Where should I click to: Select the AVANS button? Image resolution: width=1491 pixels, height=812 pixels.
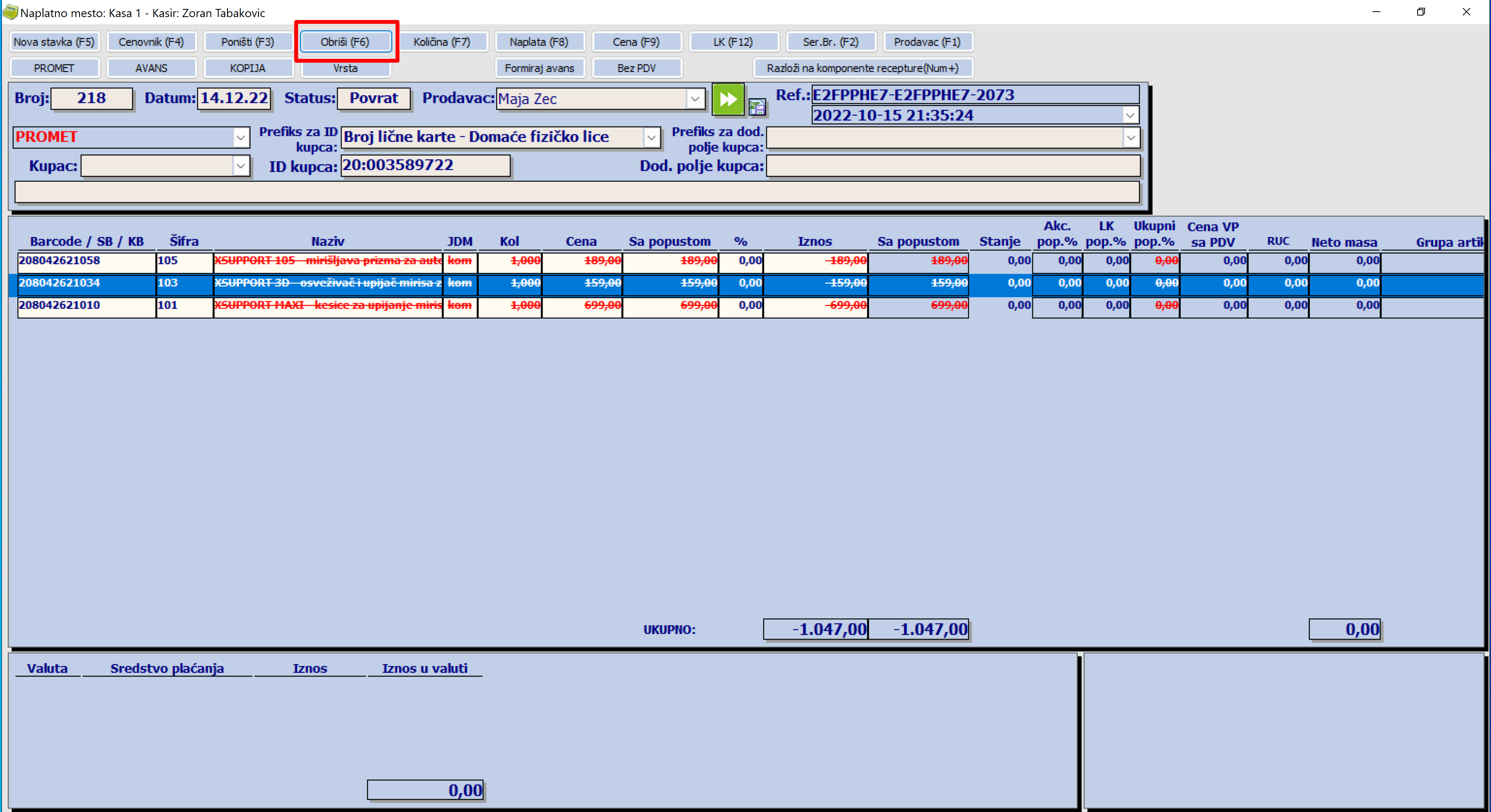pos(151,68)
